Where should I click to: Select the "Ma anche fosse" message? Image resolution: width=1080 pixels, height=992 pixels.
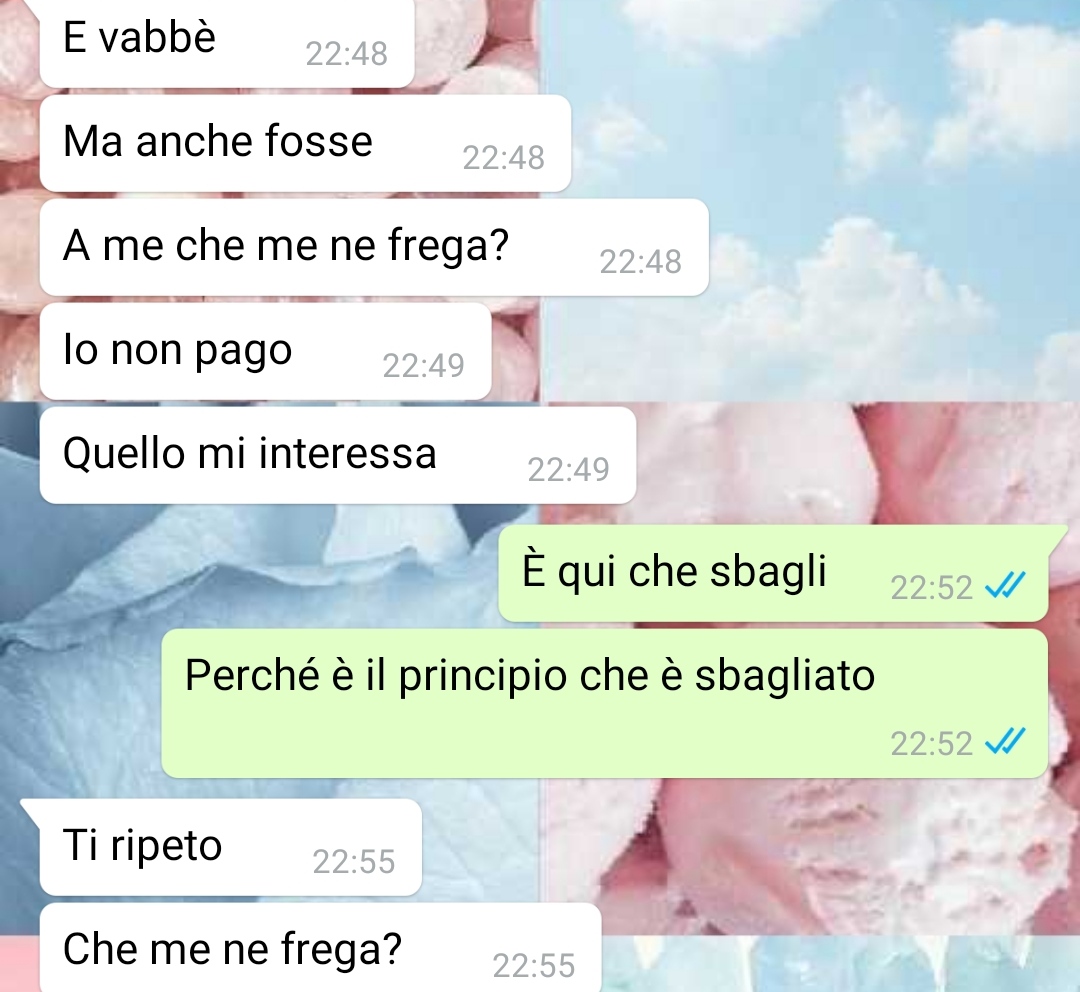(305, 143)
